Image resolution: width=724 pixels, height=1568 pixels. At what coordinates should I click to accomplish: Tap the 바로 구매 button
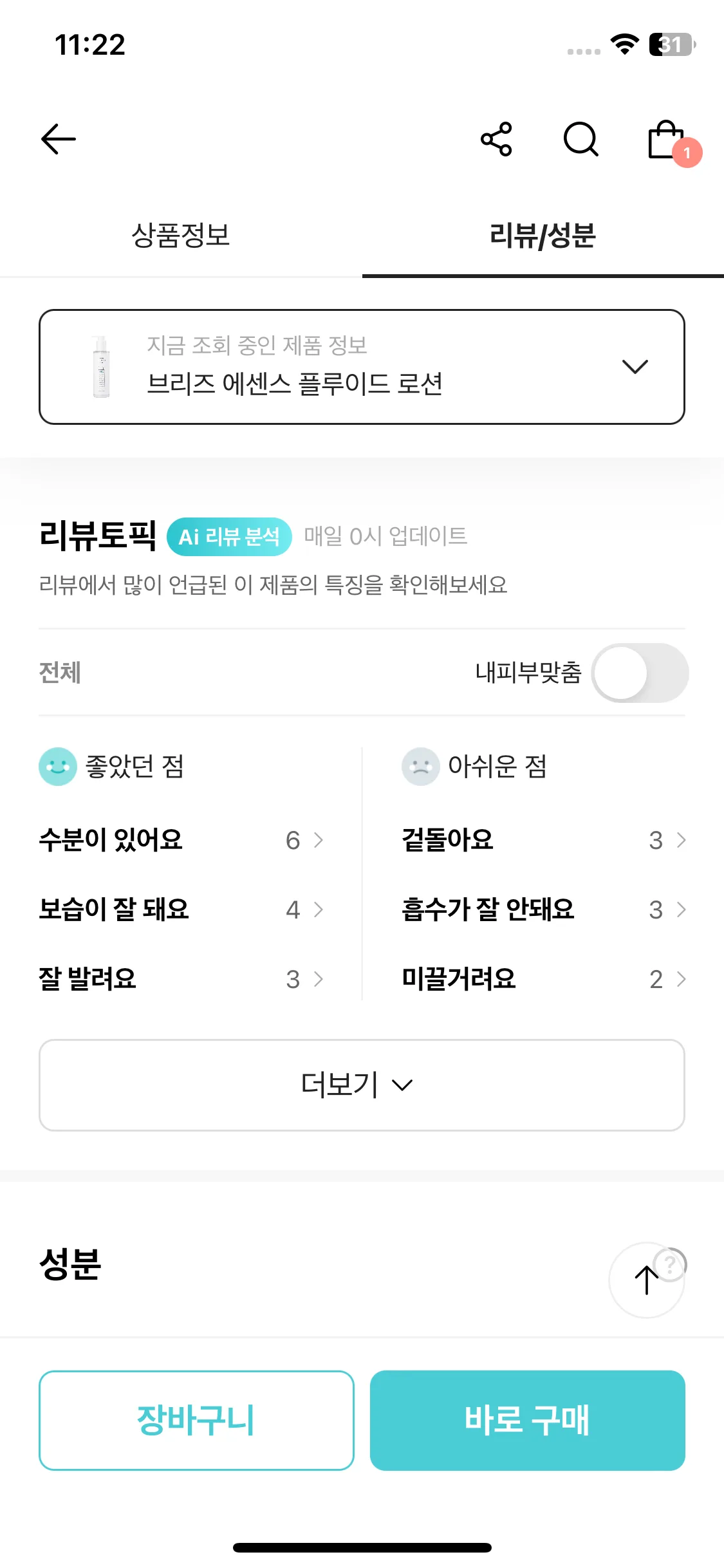coord(527,1421)
